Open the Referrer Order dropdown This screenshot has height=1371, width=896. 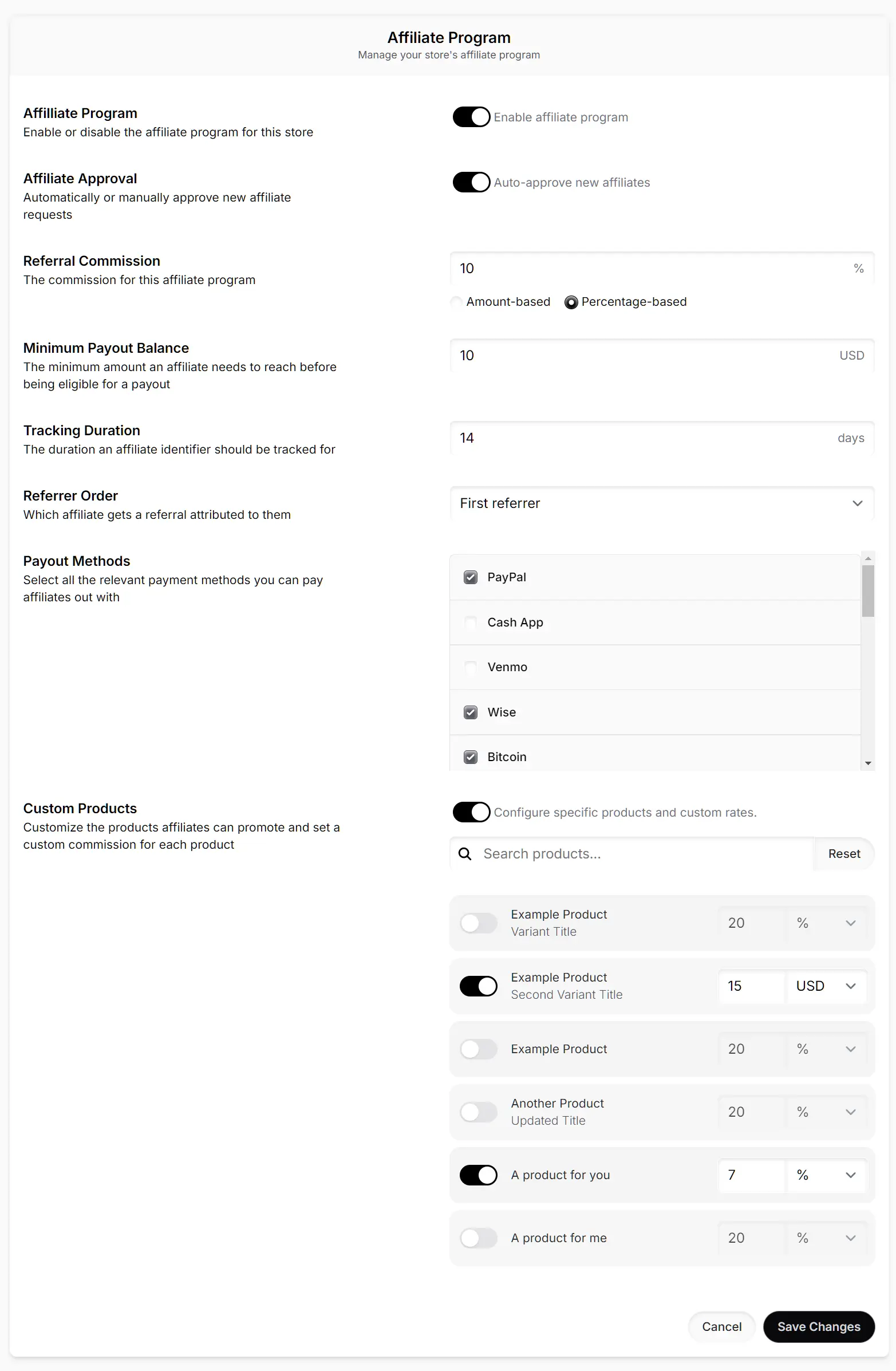coord(662,503)
